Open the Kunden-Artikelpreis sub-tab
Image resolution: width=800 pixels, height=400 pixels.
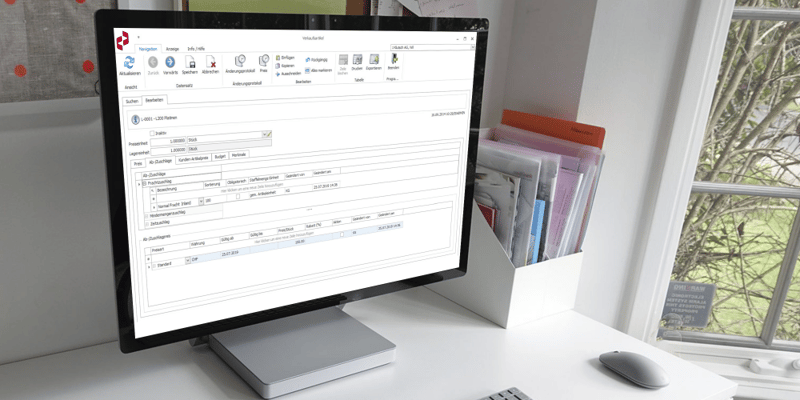point(194,159)
